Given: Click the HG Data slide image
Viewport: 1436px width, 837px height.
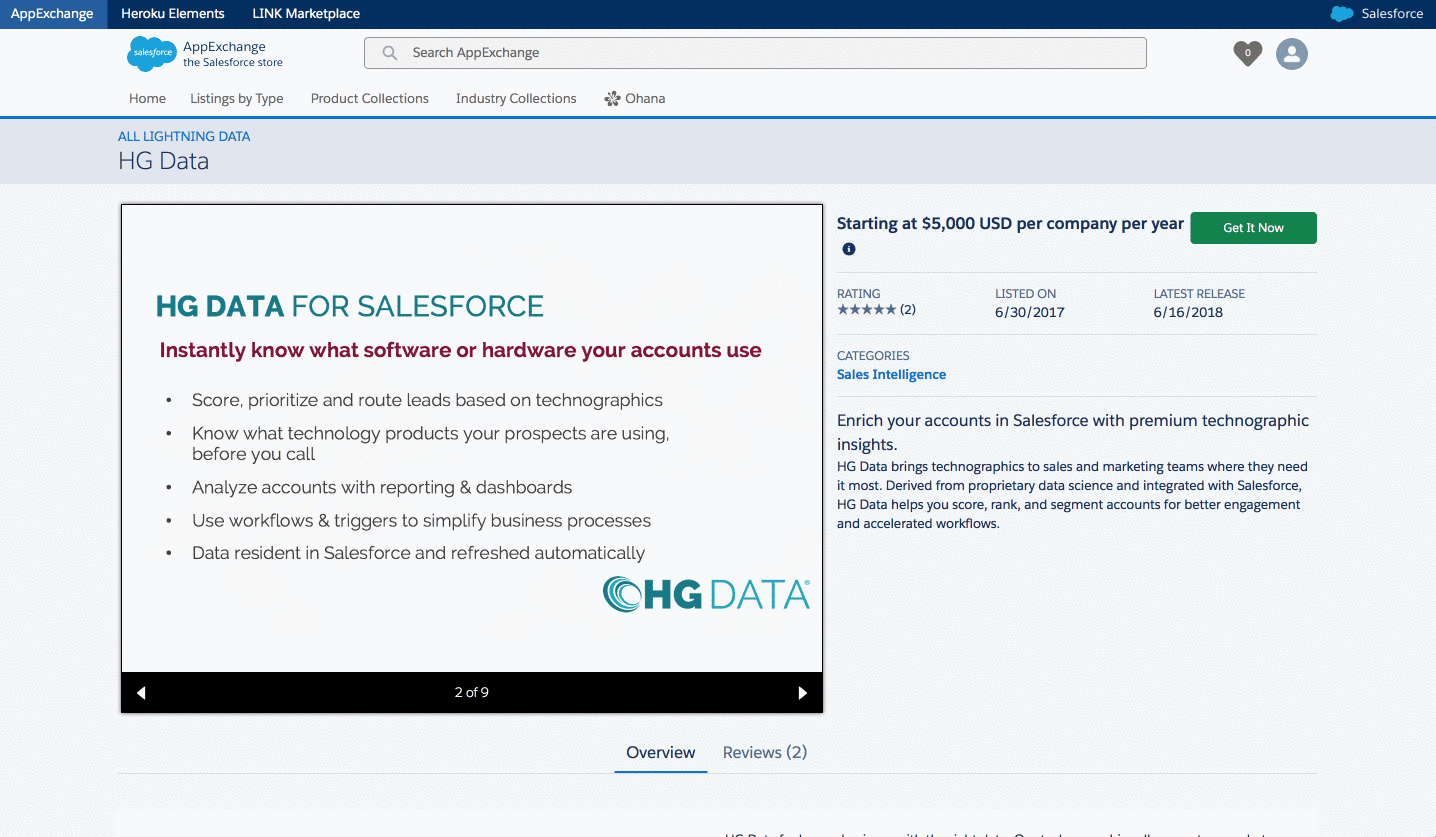Looking at the screenshot, I should [472, 439].
